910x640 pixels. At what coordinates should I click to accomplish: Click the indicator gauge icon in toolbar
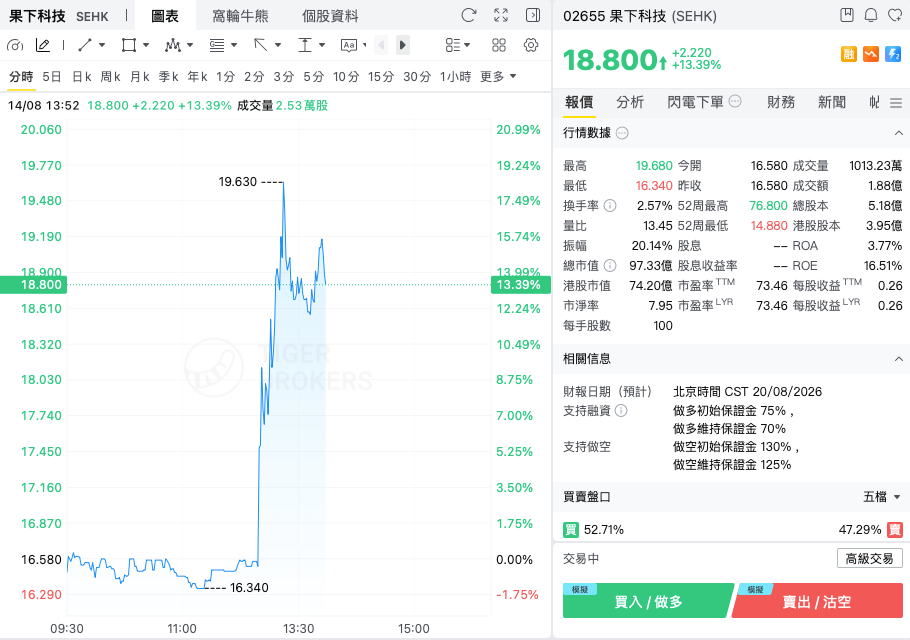tap(15, 45)
